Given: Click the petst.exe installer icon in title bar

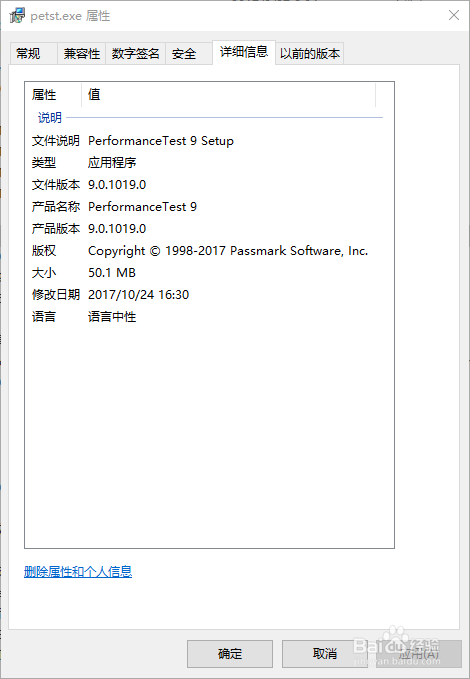Looking at the screenshot, I should click(x=17, y=16).
